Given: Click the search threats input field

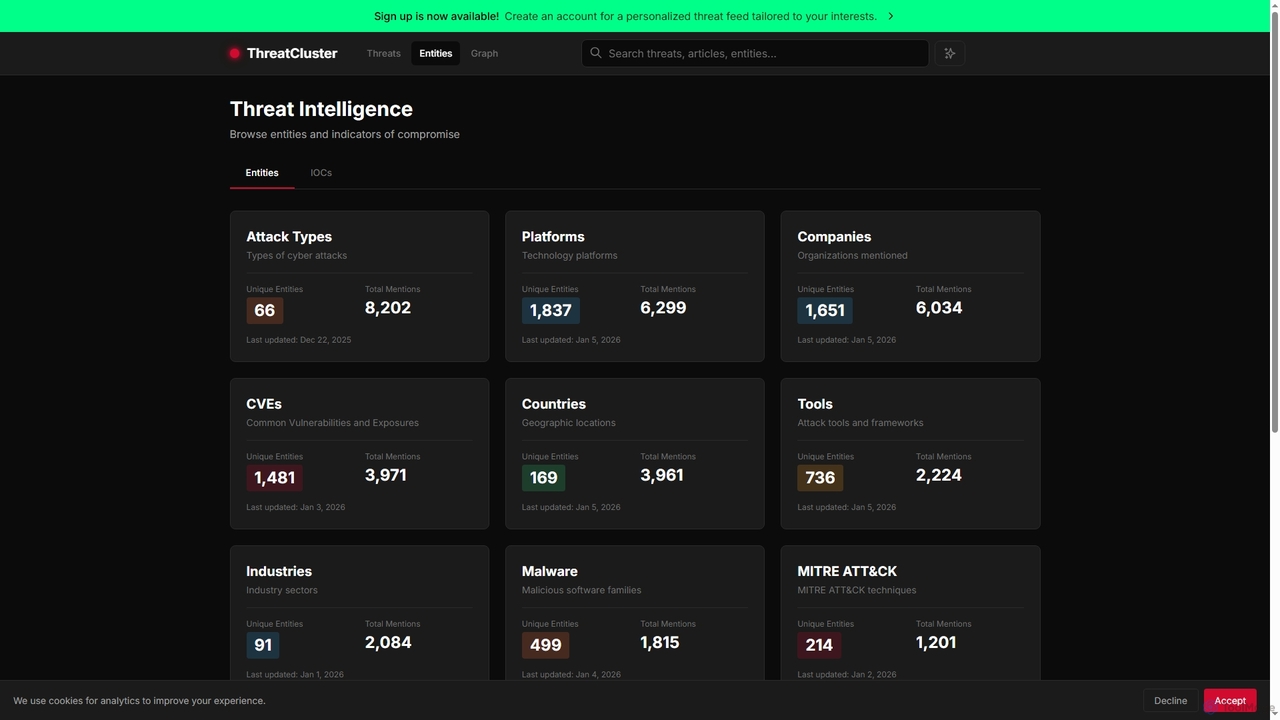Looking at the screenshot, I should [x=755, y=54].
